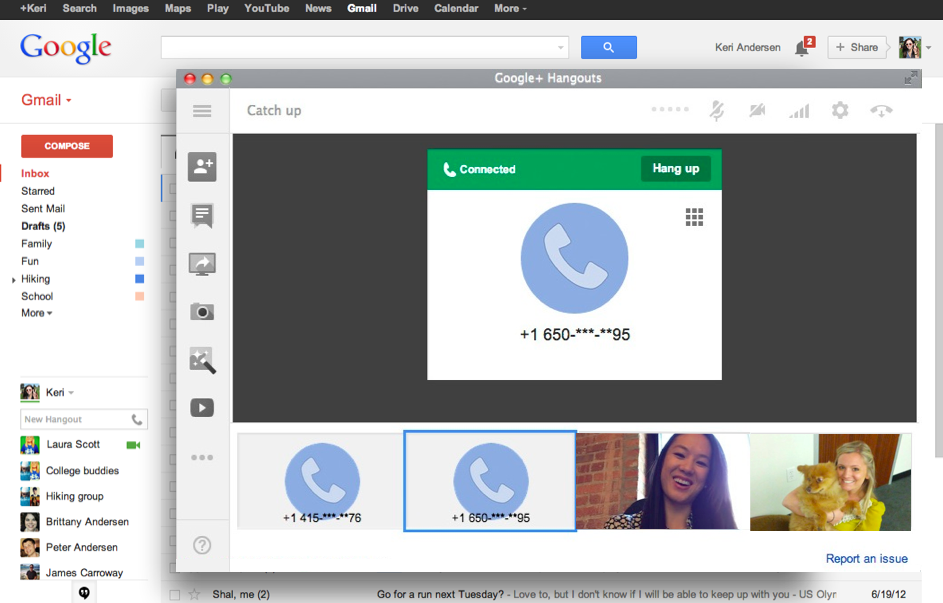Open the YouTube app icon in sidebar
Screen dimensions: 943x603
click(x=202, y=408)
